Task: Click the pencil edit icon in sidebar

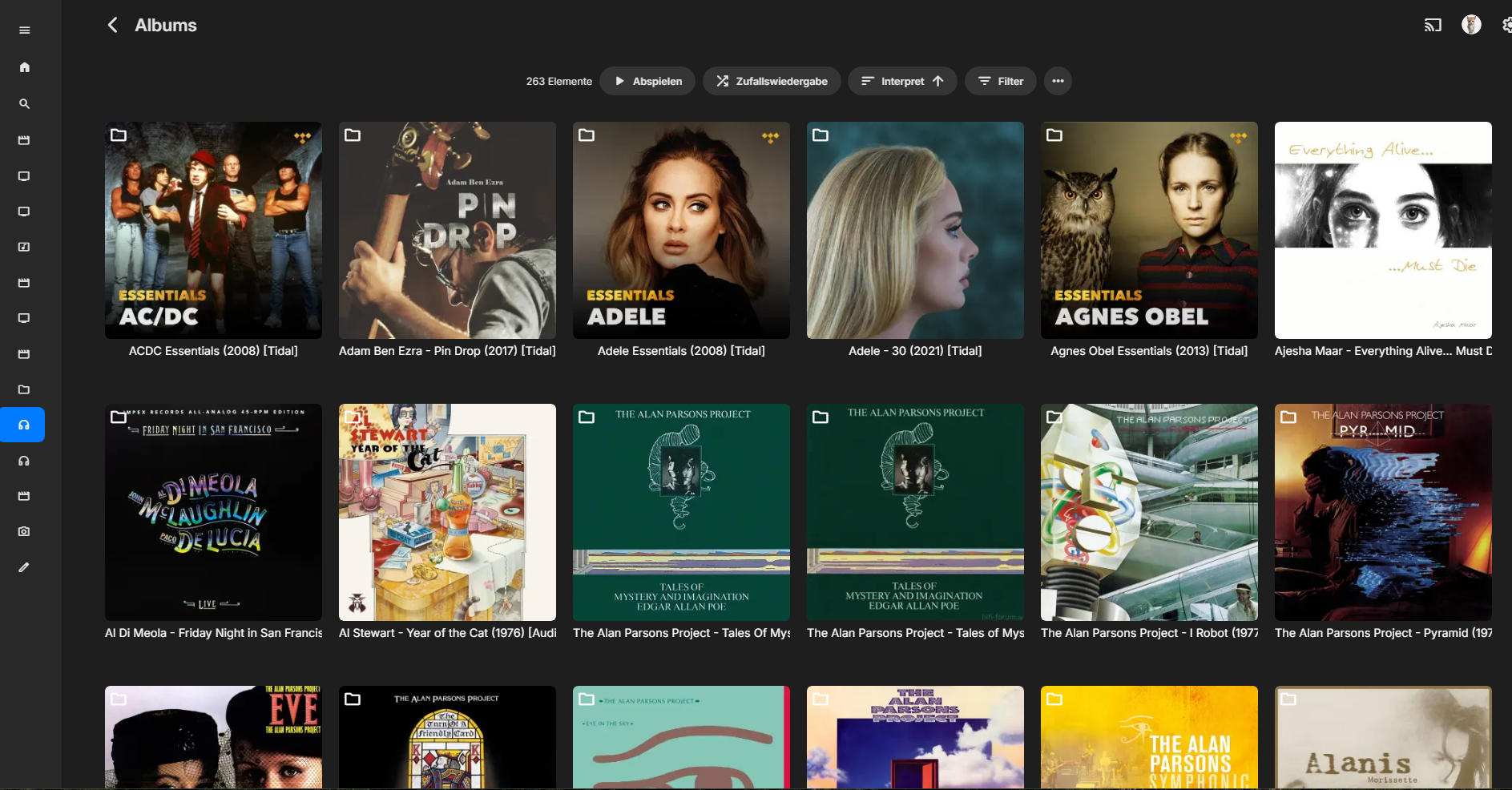Action: (24, 567)
